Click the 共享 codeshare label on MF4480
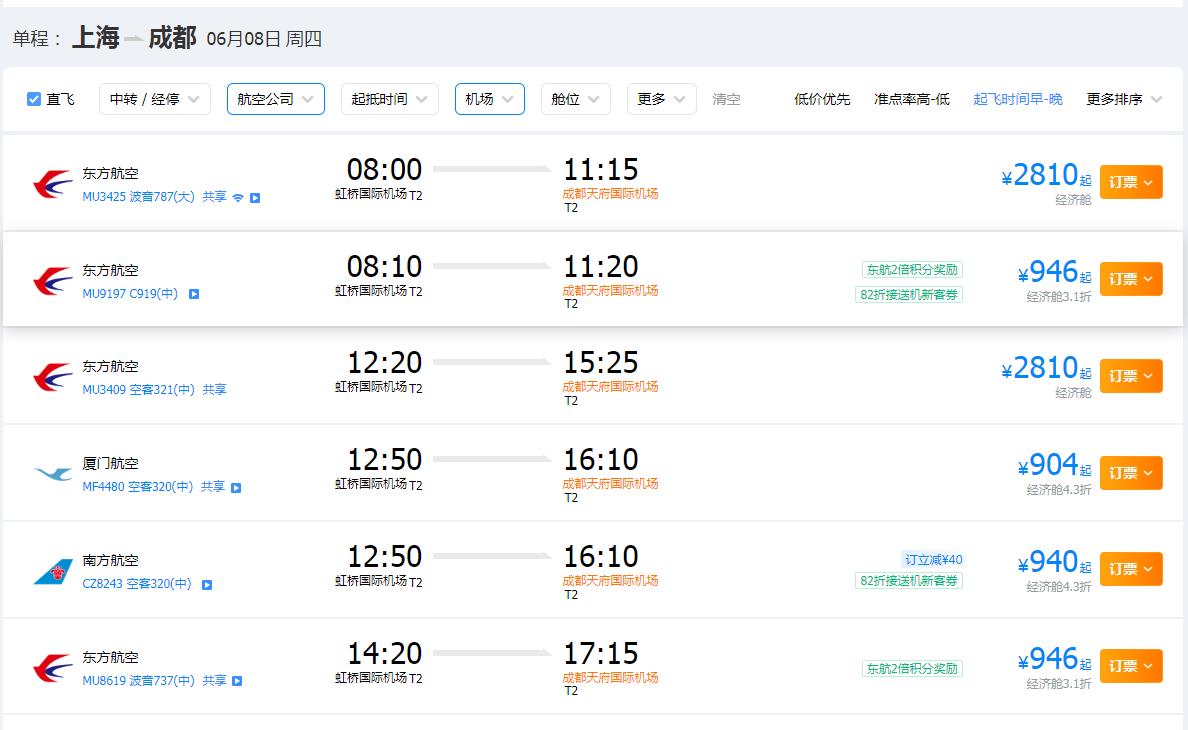 tap(213, 487)
